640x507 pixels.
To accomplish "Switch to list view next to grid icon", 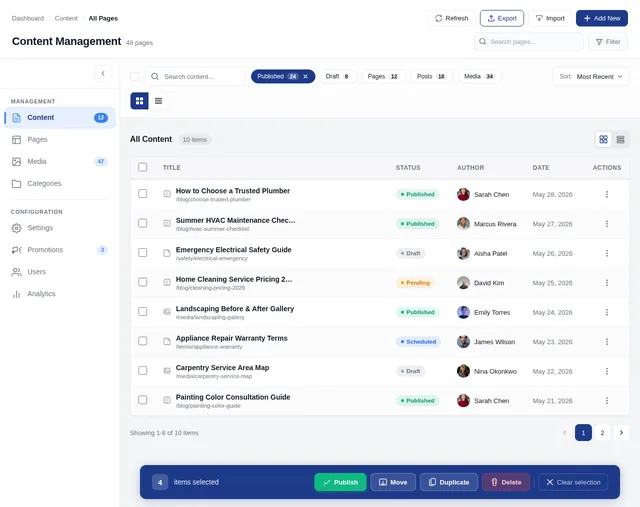I will coord(158,101).
